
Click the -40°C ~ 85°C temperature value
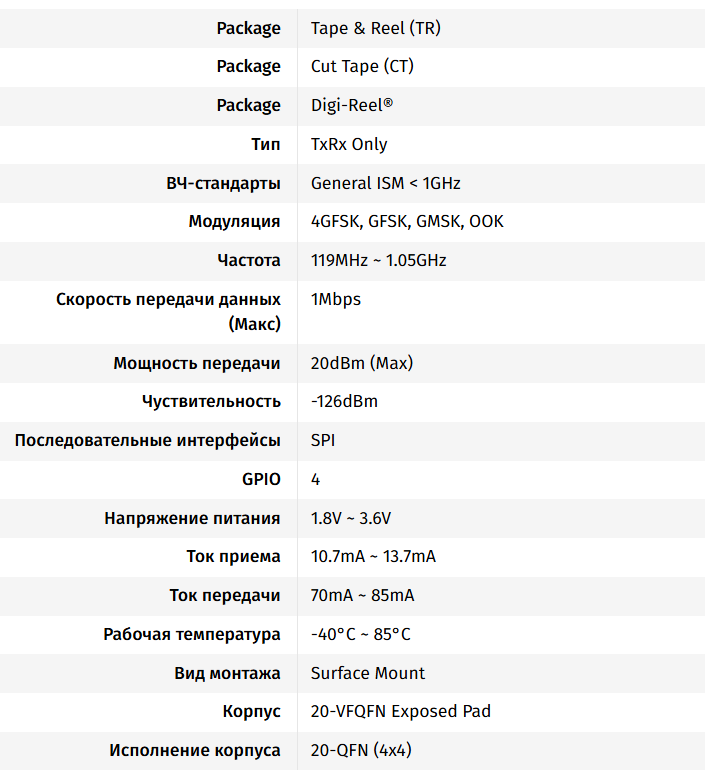360,634
